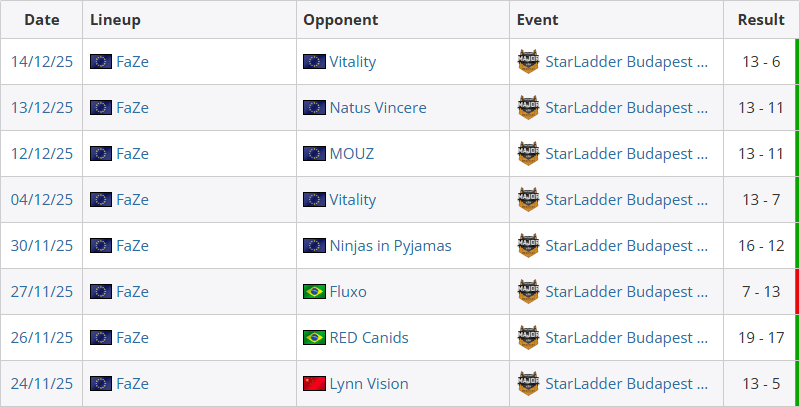The image size is (800, 407).
Task: Click the FaZe lineup flag in the 24/11/25 row
Action: [x=100, y=384]
